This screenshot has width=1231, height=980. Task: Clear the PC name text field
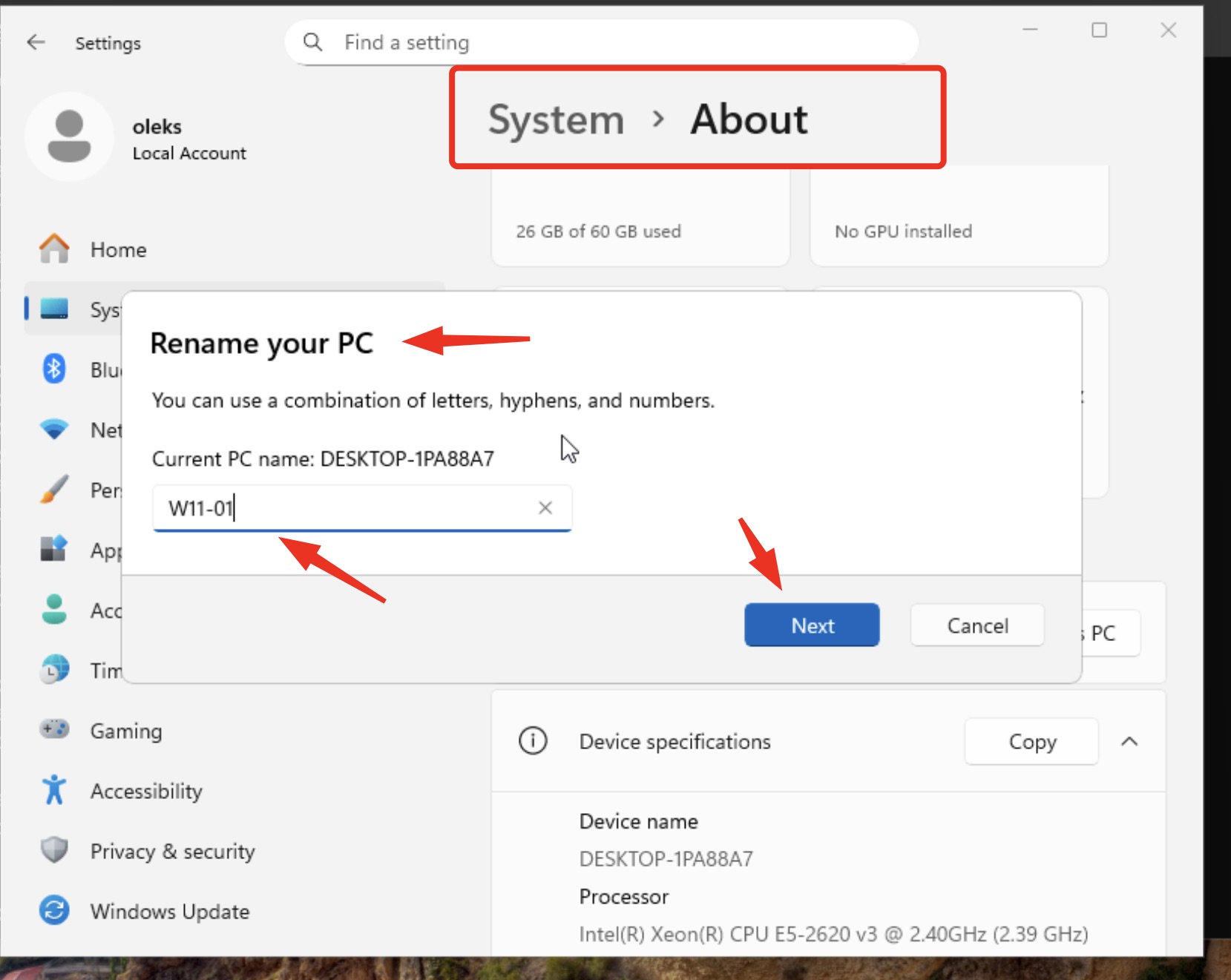[x=545, y=507]
